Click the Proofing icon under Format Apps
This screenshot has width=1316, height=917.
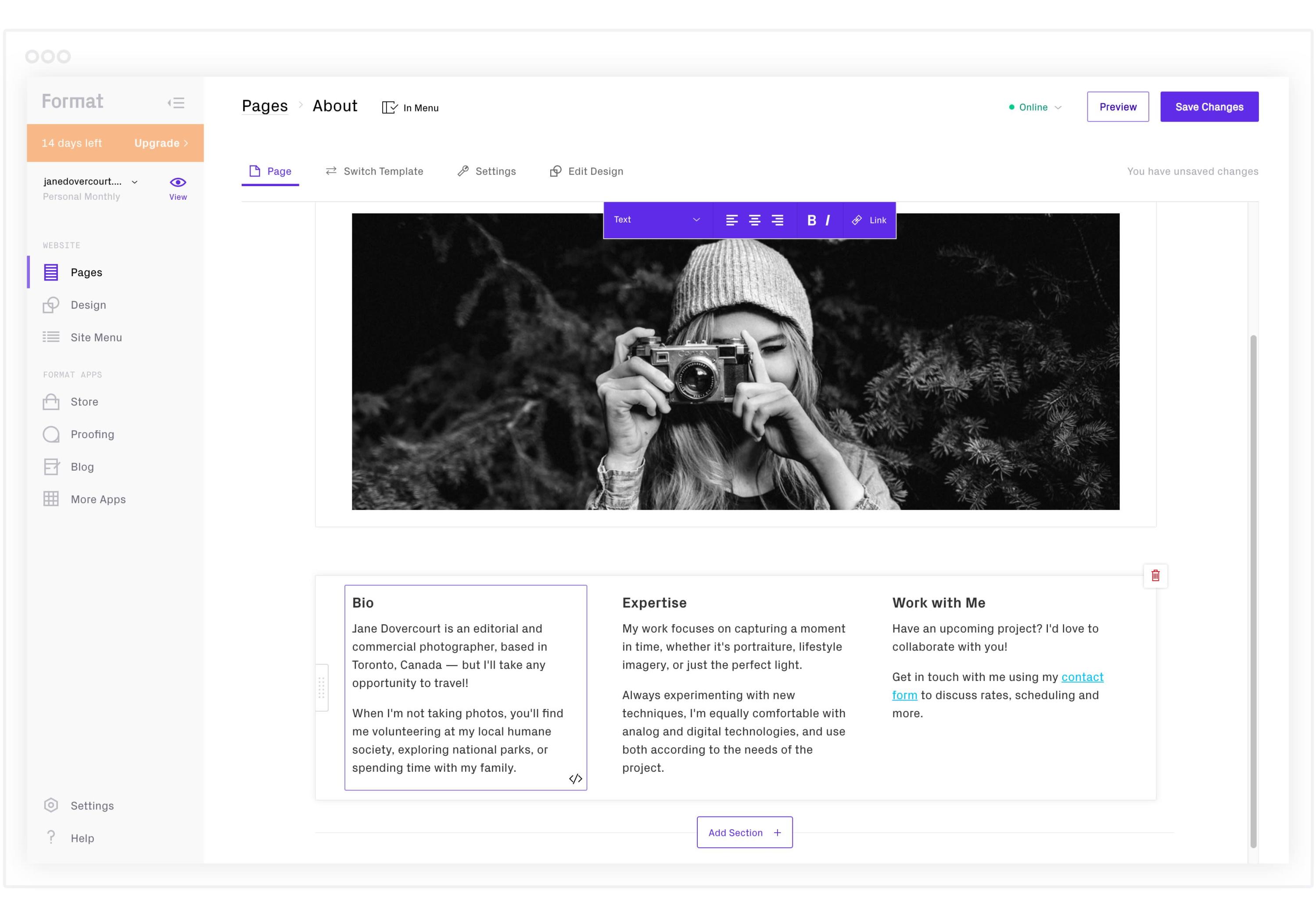click(x=51, y=434)
